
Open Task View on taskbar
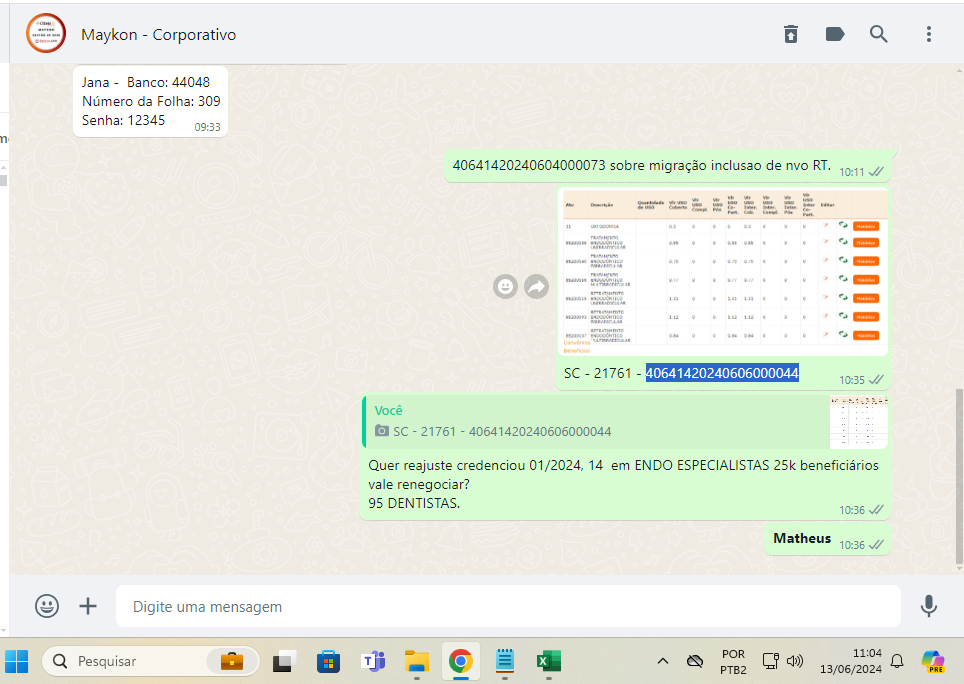pos(285,661)
